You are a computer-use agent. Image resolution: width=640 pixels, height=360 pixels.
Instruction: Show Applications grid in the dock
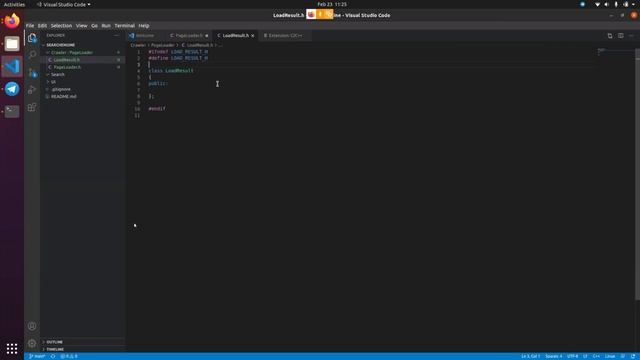point(12,348)
